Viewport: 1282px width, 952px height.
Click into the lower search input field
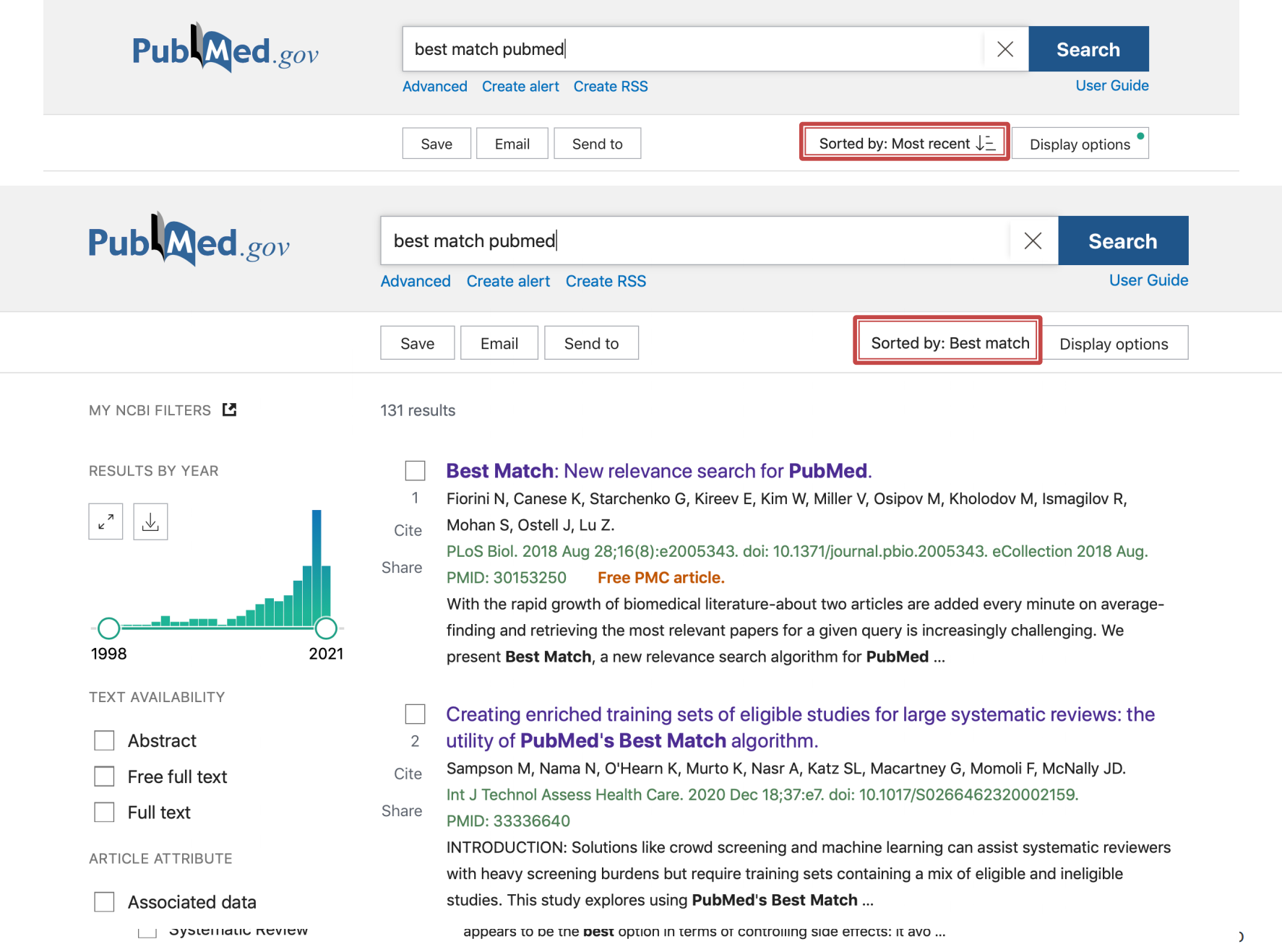694,241
